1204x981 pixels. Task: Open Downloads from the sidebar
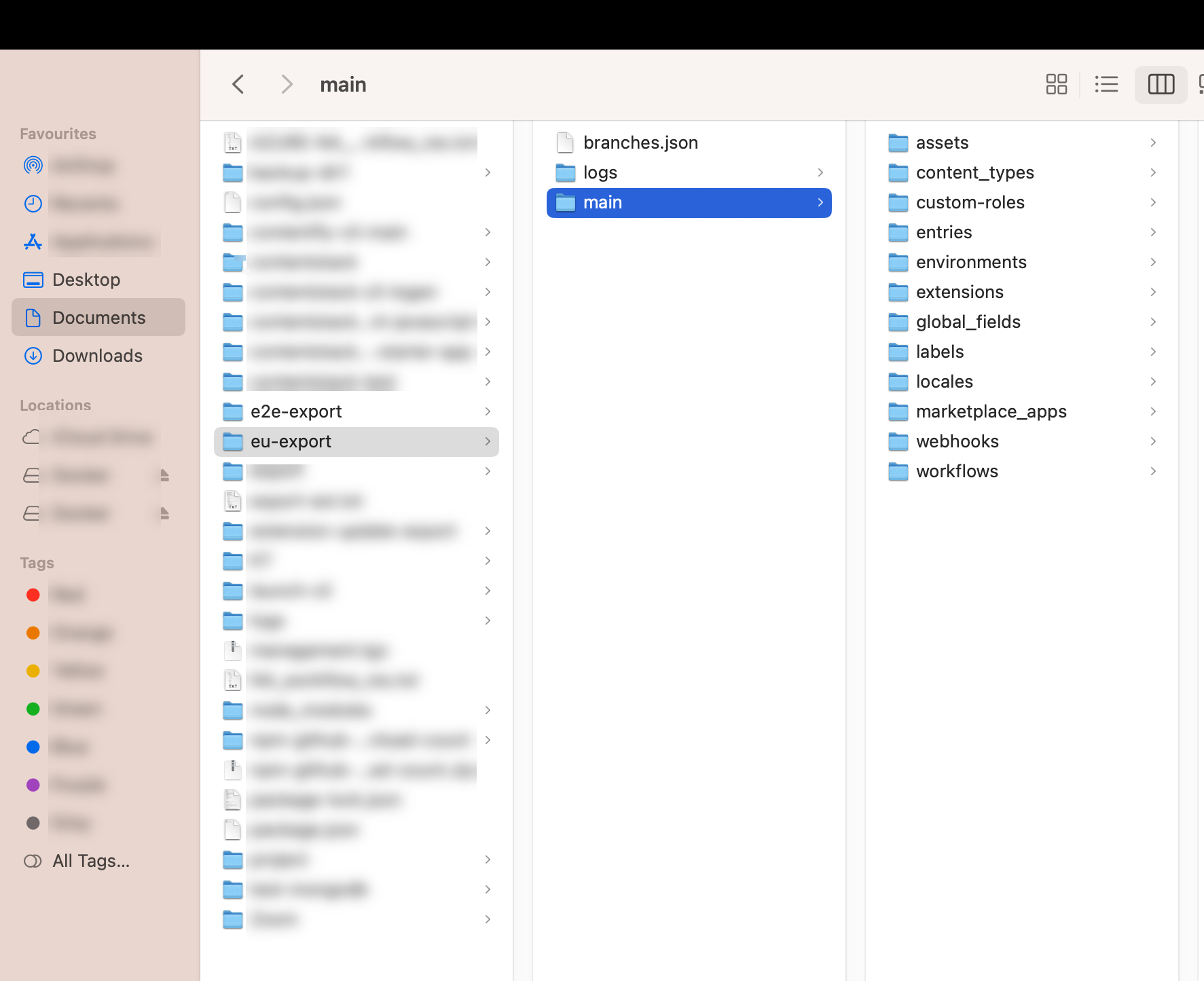[x=97, y=355]
